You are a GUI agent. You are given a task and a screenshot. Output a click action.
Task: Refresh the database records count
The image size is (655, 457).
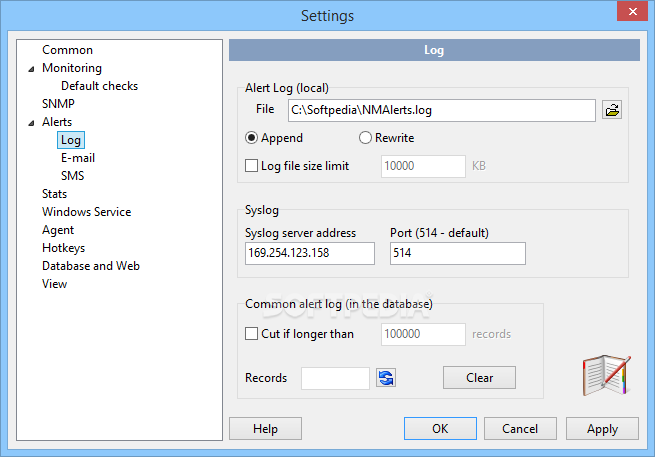coord(386,378)
